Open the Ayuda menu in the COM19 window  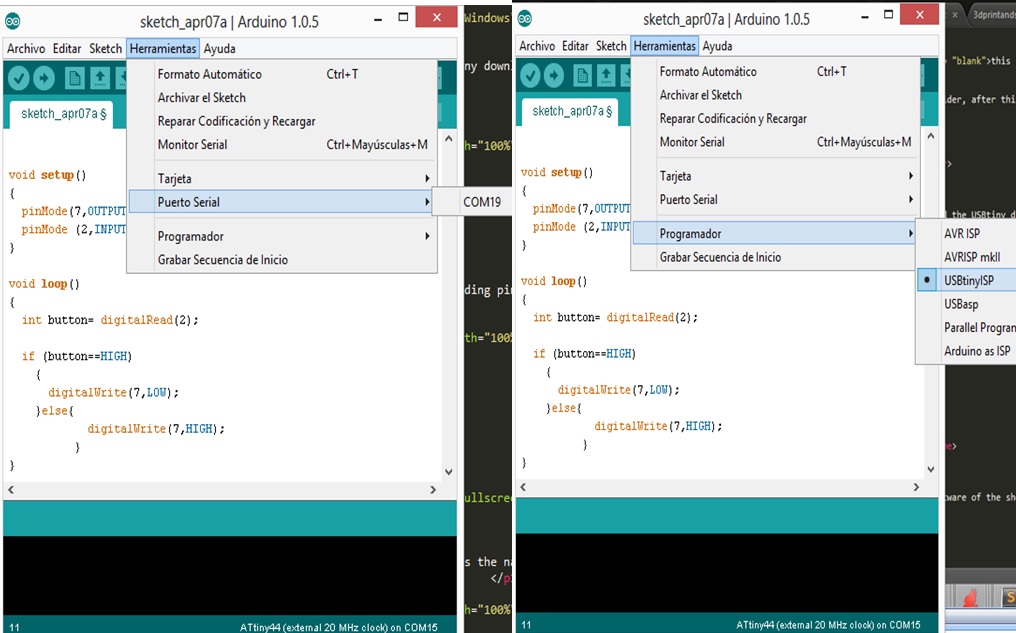[x=220, y=49]
